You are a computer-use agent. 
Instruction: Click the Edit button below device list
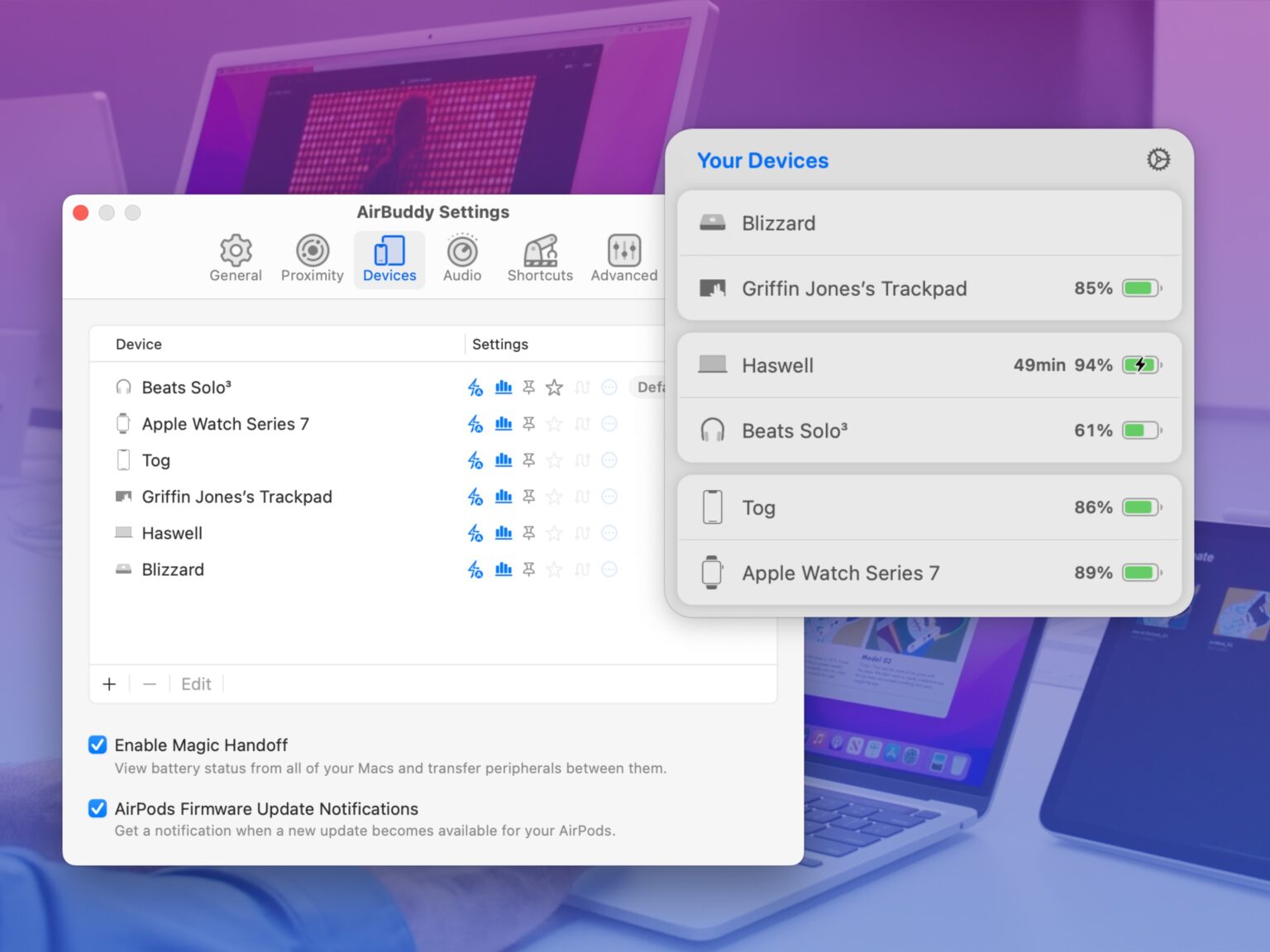tap(196, 684)
